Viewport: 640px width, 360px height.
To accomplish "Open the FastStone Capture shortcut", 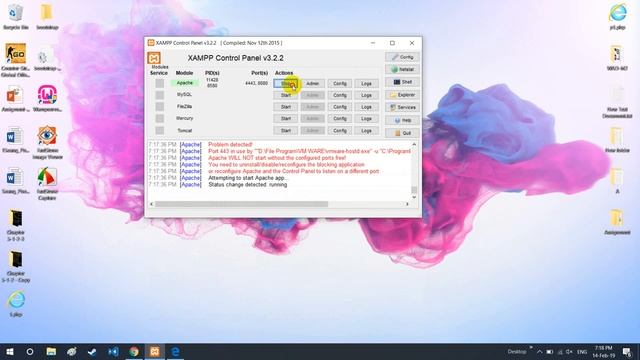I will click(x=47, y=183).
